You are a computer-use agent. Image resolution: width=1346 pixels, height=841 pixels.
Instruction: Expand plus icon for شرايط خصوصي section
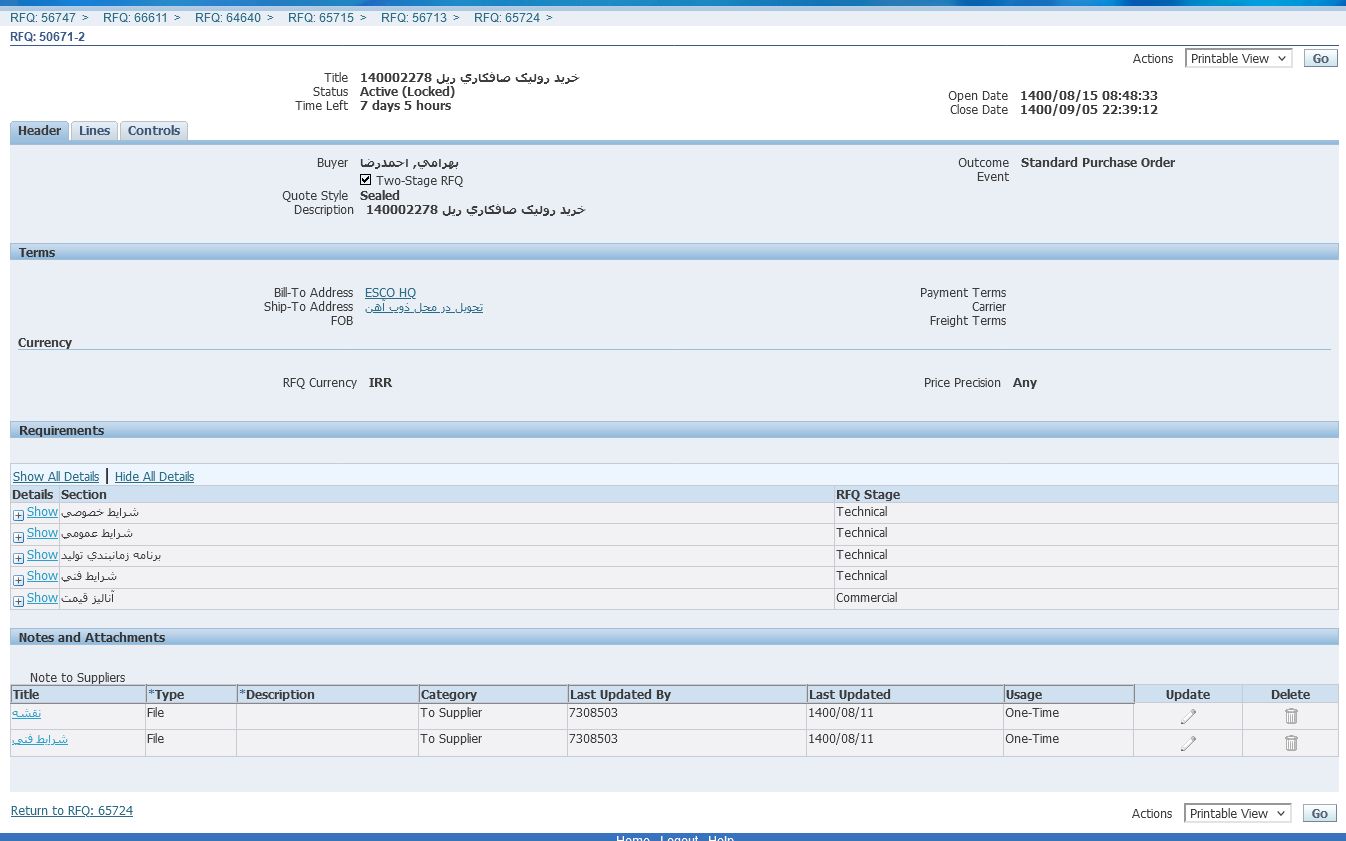(x=18, y=515)
